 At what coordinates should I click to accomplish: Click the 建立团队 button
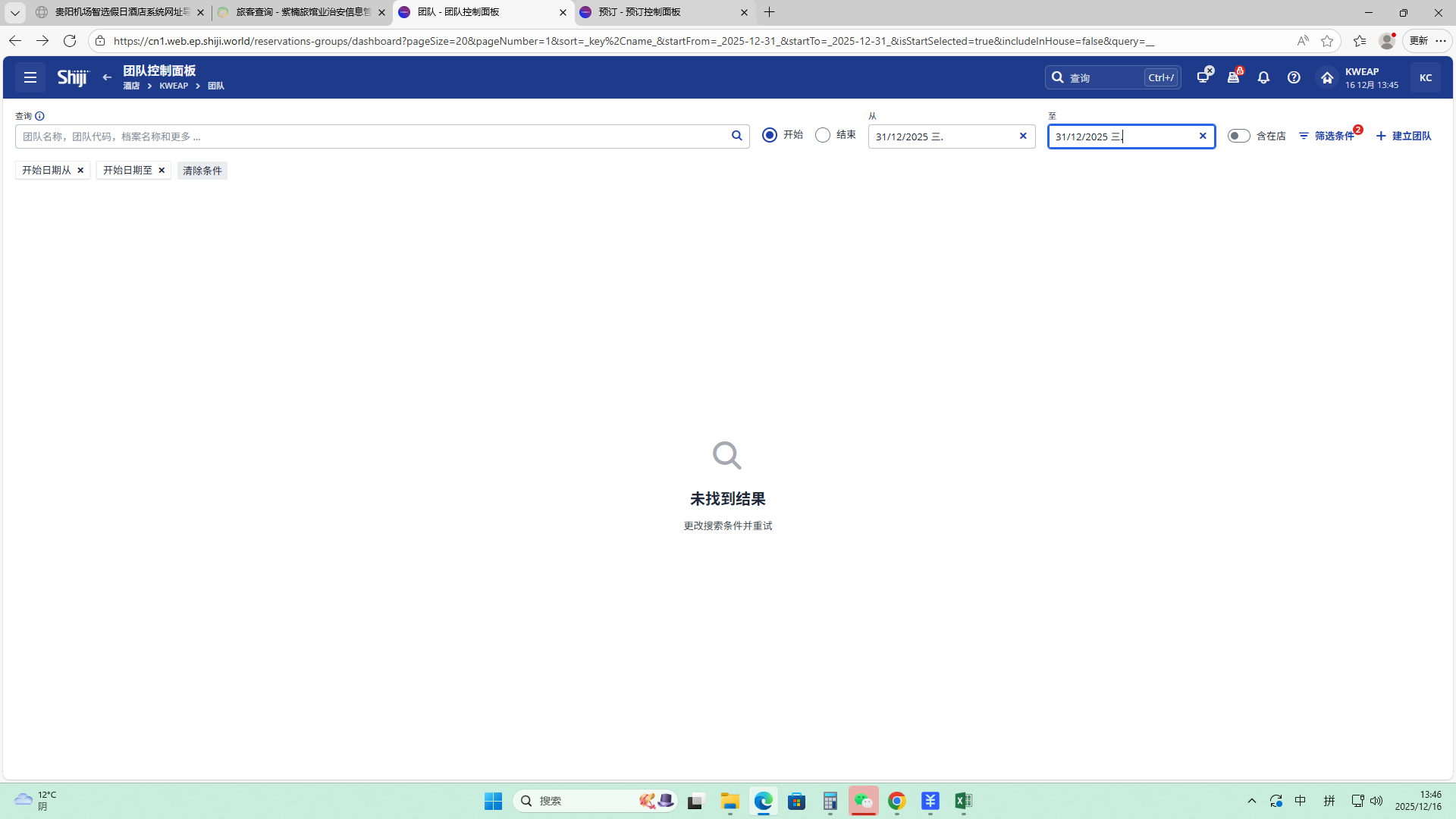(x=1404, y=136)
